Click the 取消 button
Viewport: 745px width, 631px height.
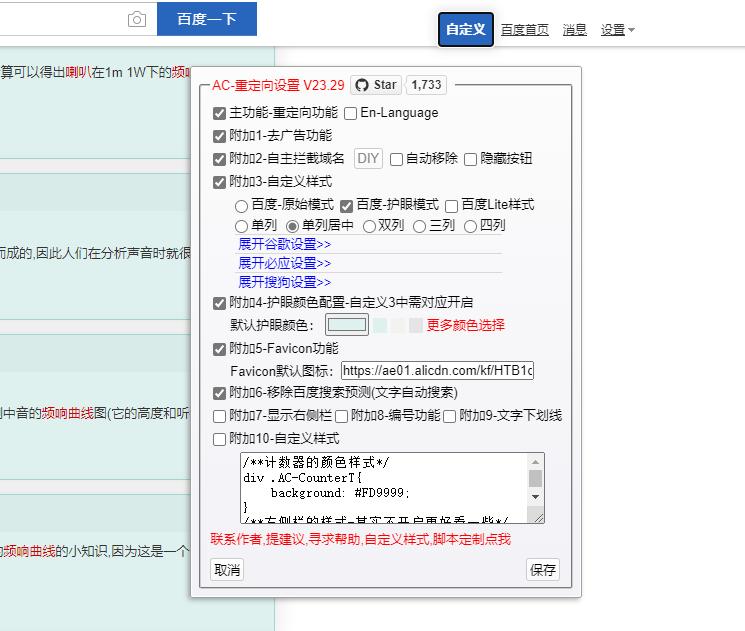(x=227, y=570)
